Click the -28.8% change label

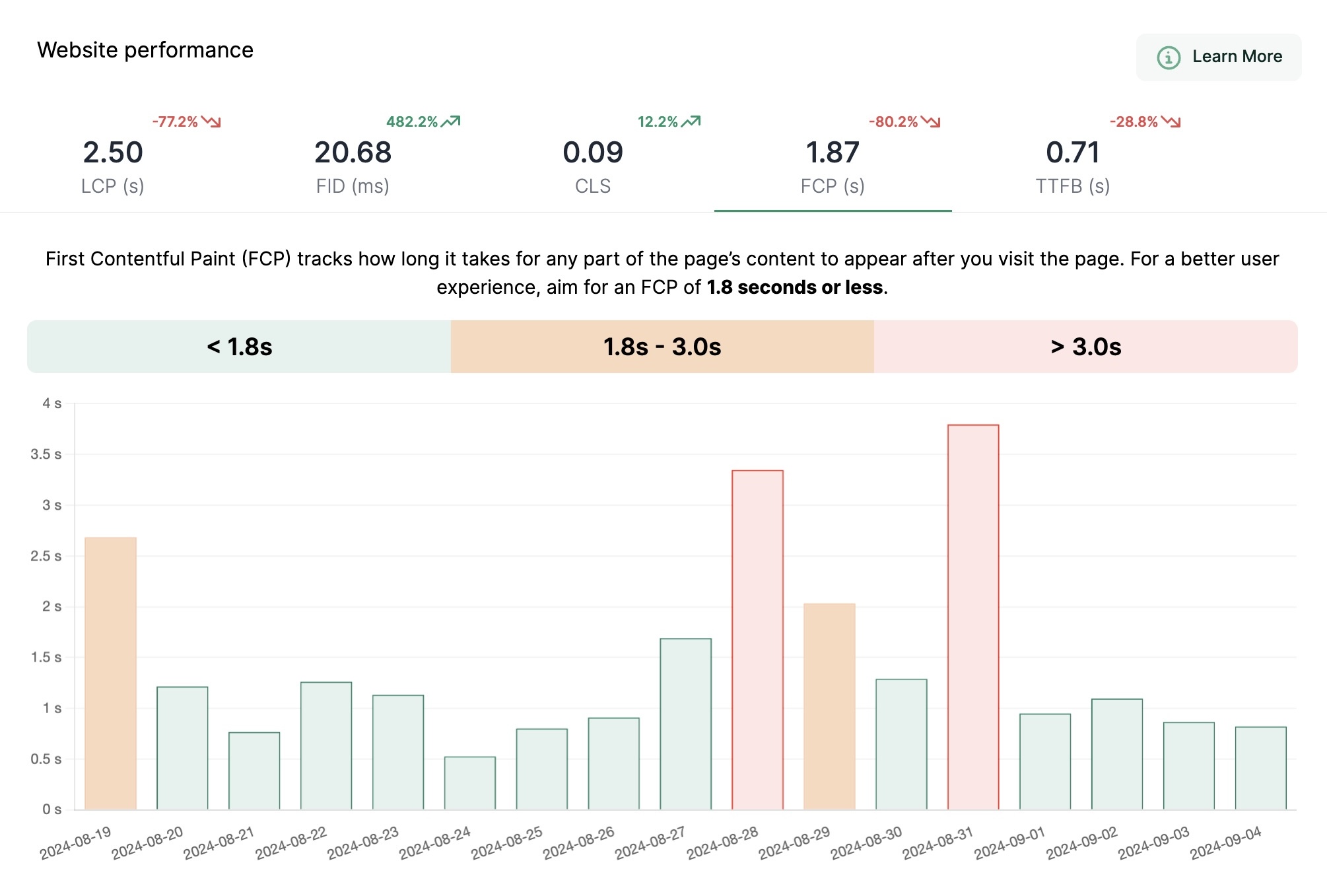[1134, 121]
